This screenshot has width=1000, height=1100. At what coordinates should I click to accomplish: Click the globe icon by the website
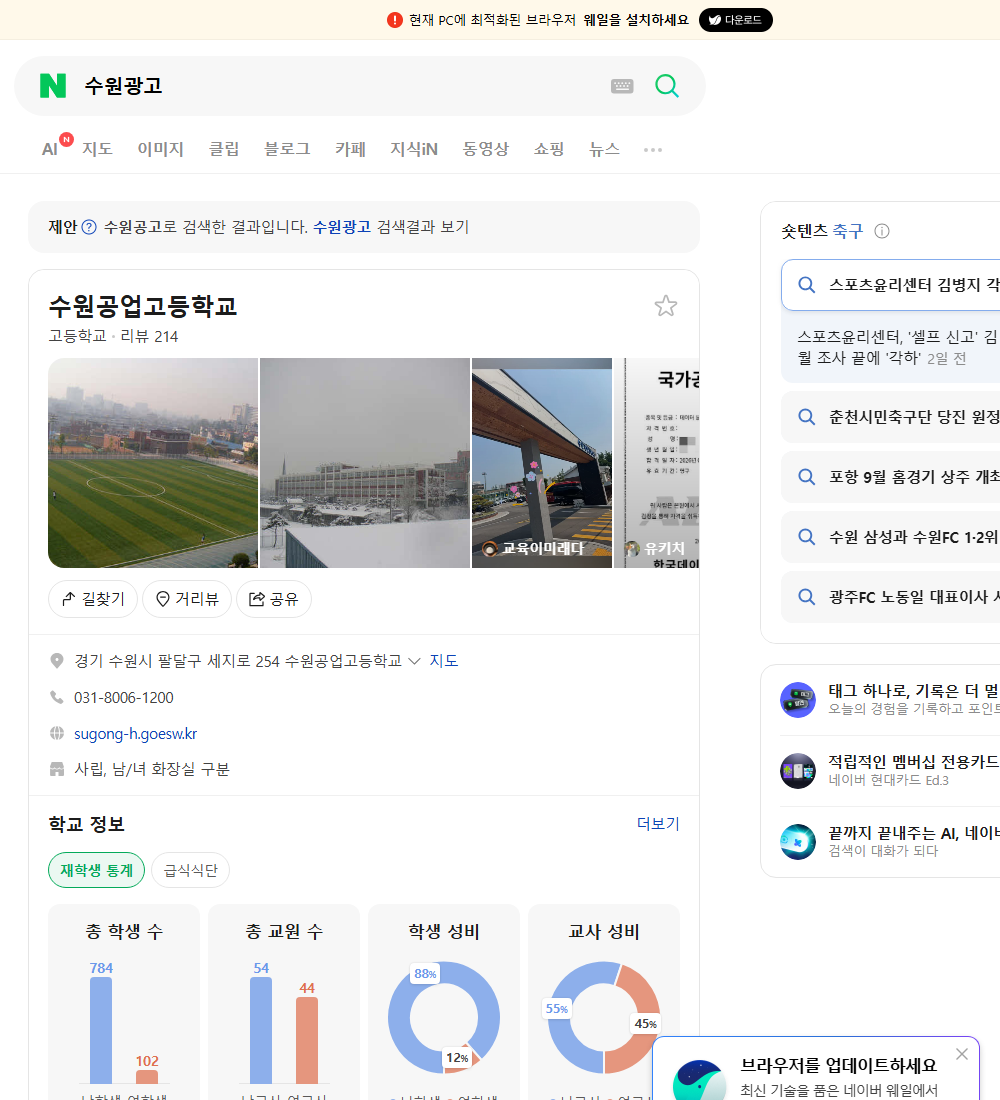click(x=57, y=733)
